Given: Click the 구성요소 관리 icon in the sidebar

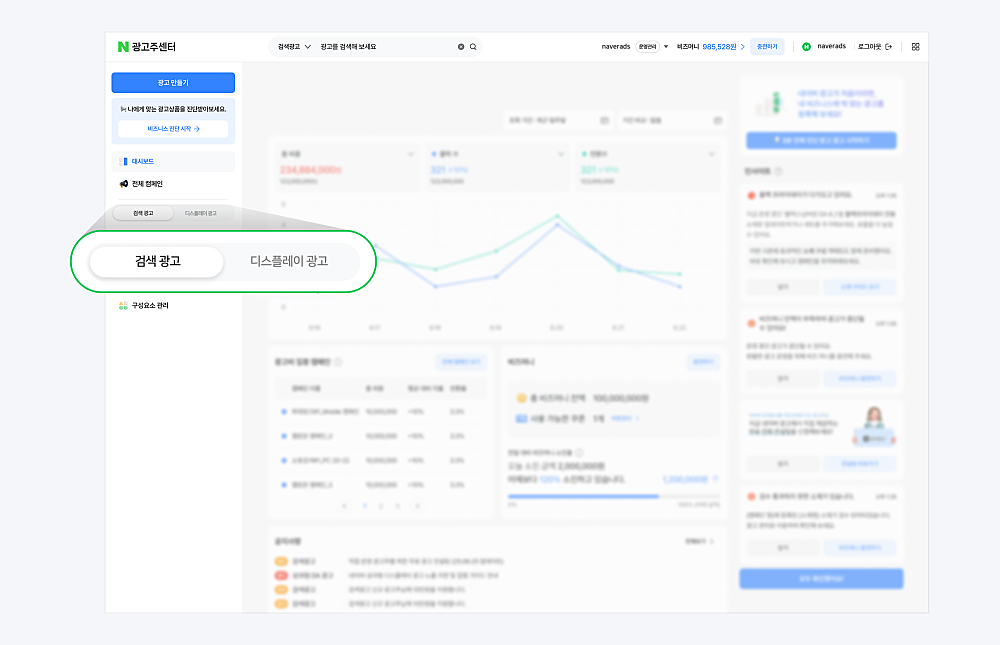Looking at the screenshot, I should click(123, 306).
